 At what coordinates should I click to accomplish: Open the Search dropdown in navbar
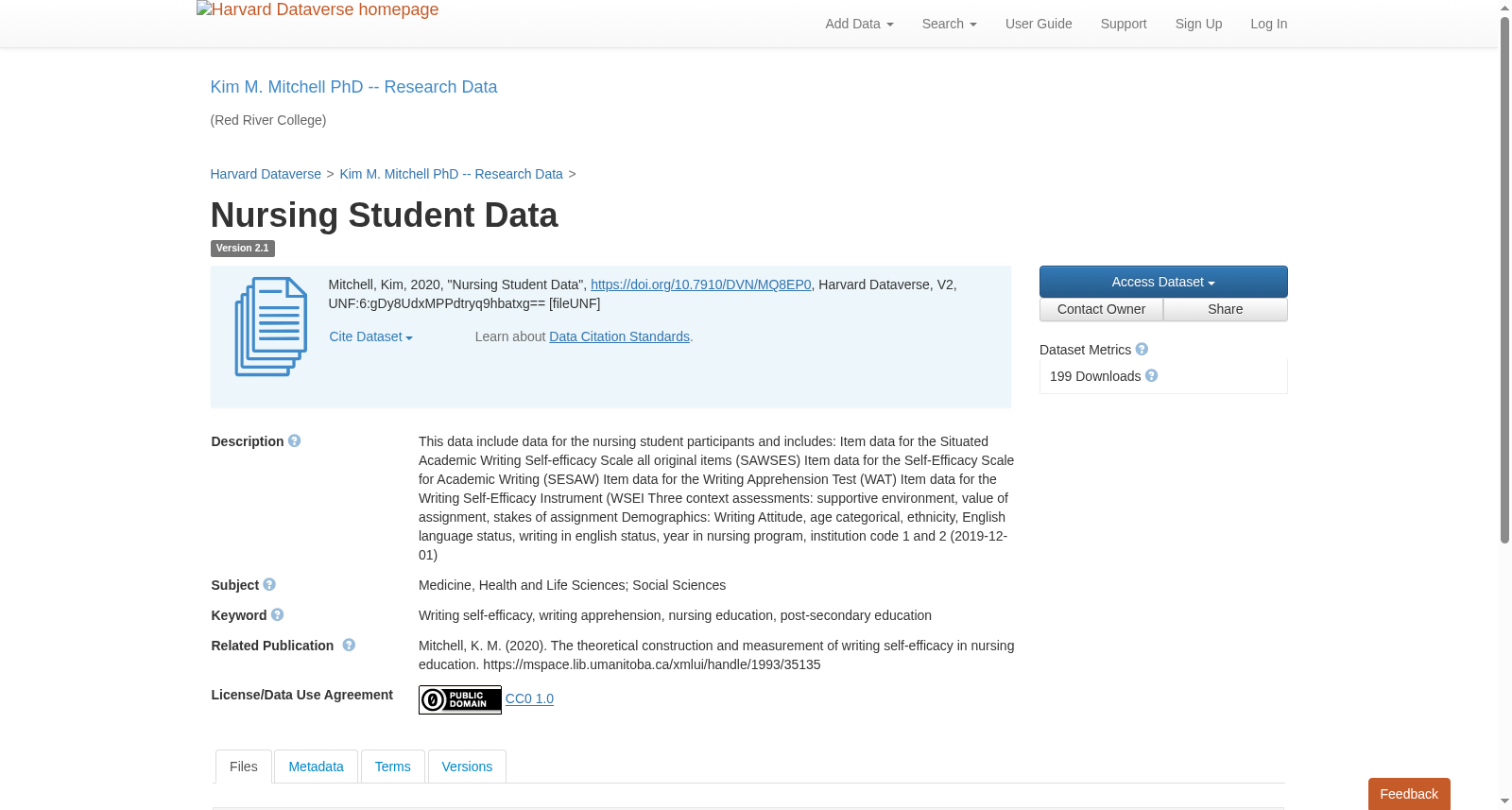[x=949, y=24]
